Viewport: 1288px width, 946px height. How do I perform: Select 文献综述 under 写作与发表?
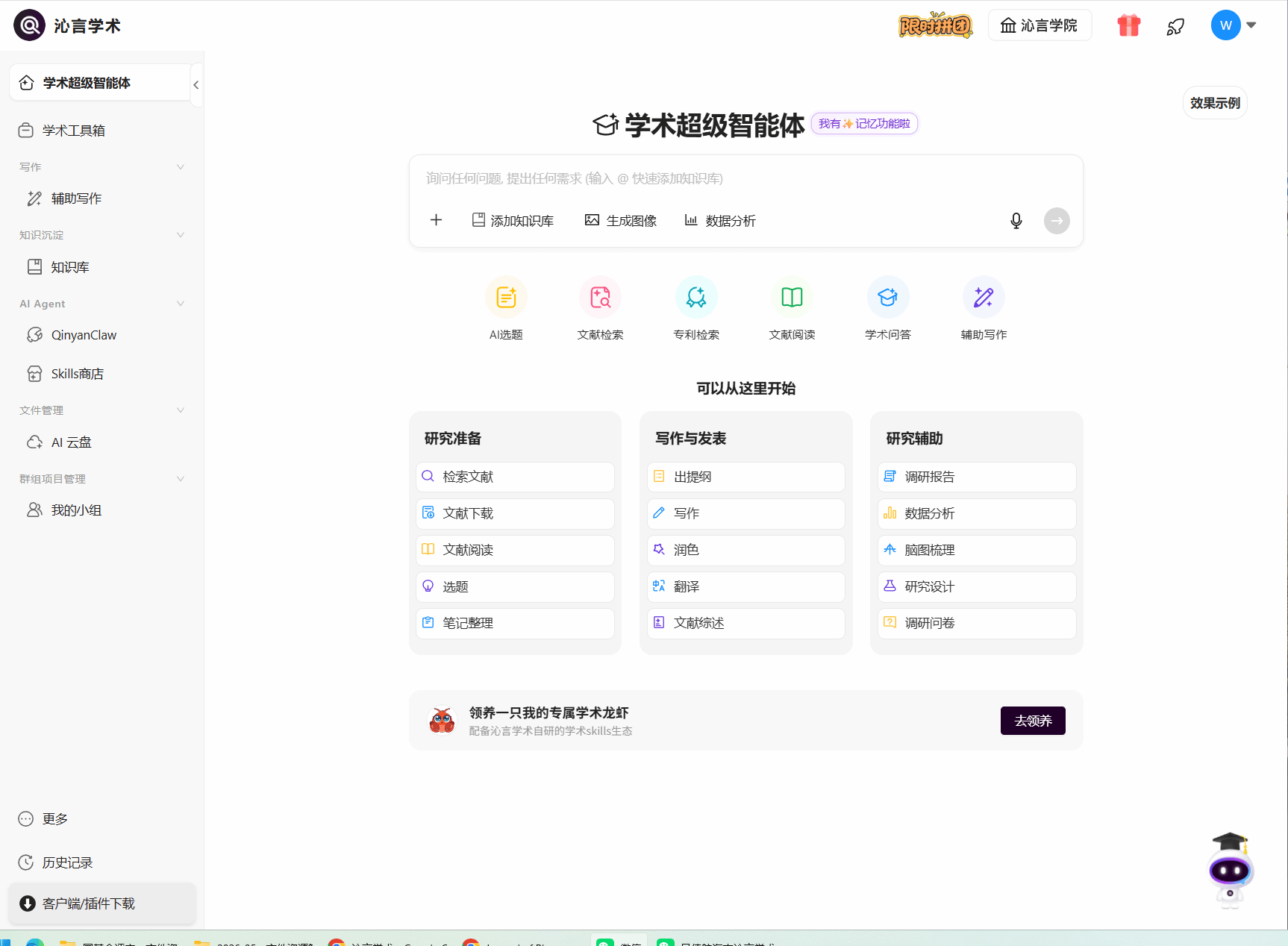point(746,623)
